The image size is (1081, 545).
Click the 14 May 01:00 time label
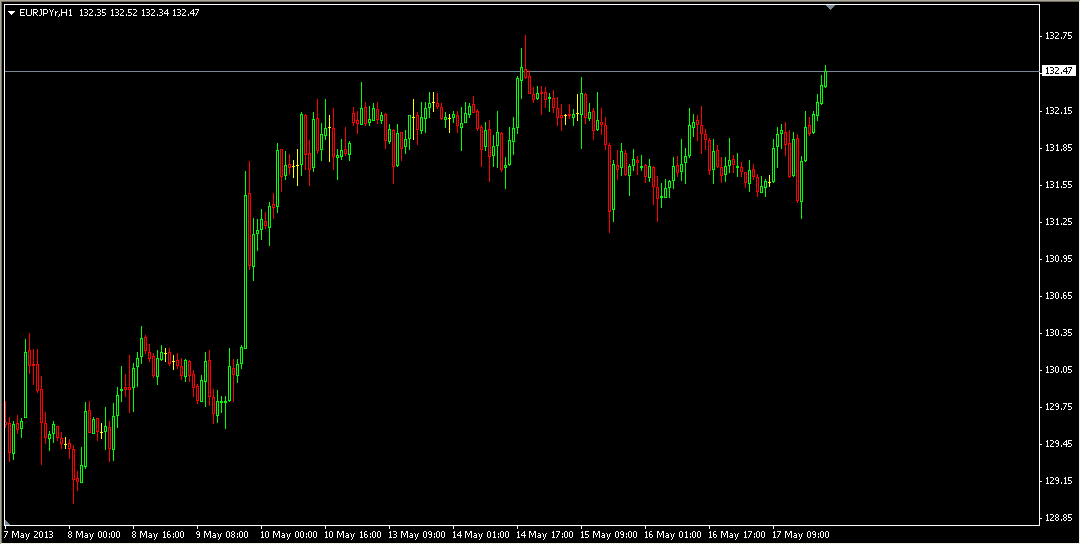[482, 535]
